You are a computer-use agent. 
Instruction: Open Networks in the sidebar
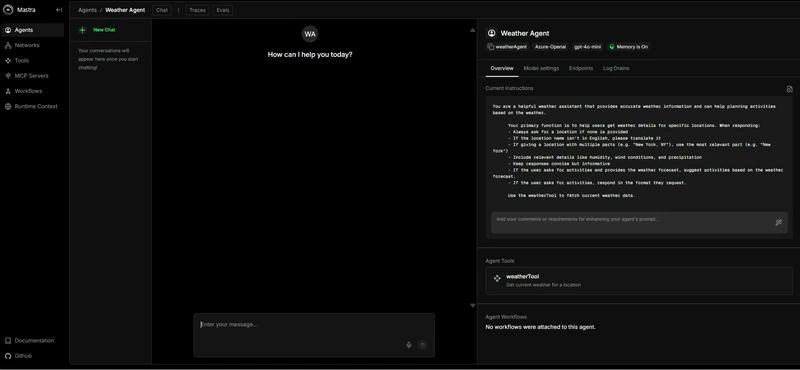tap(32, 45)
